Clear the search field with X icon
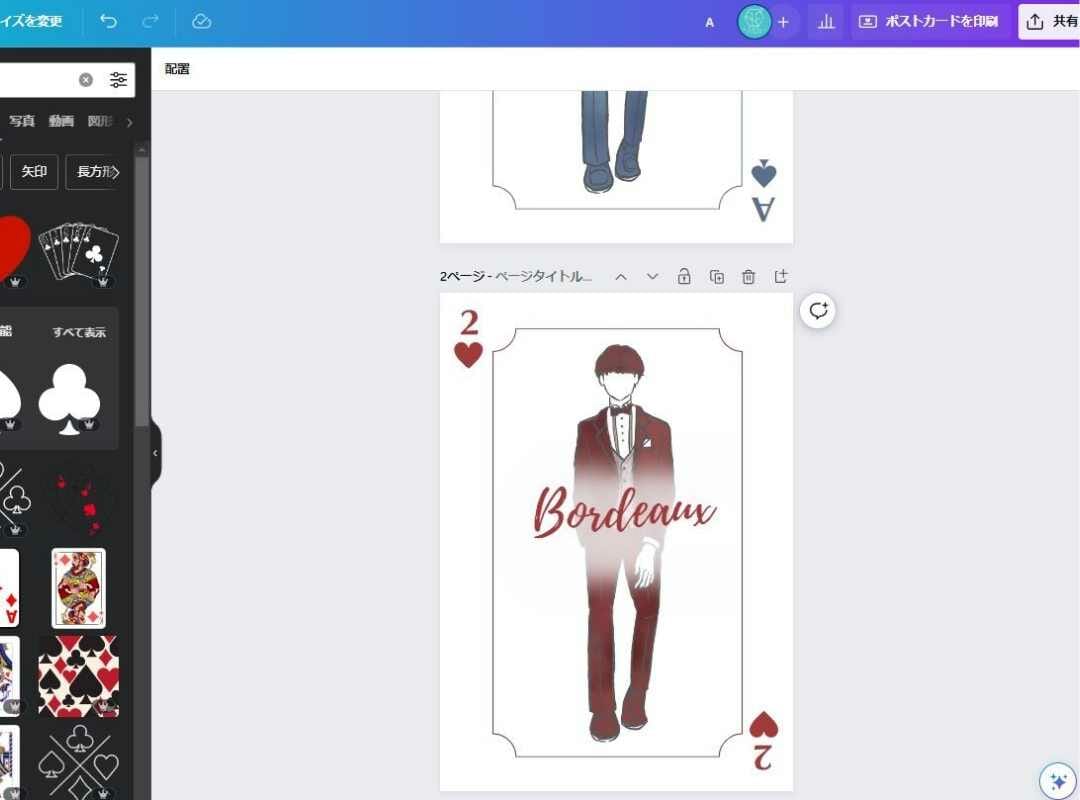1080x800 pixels. click(86, 80)
